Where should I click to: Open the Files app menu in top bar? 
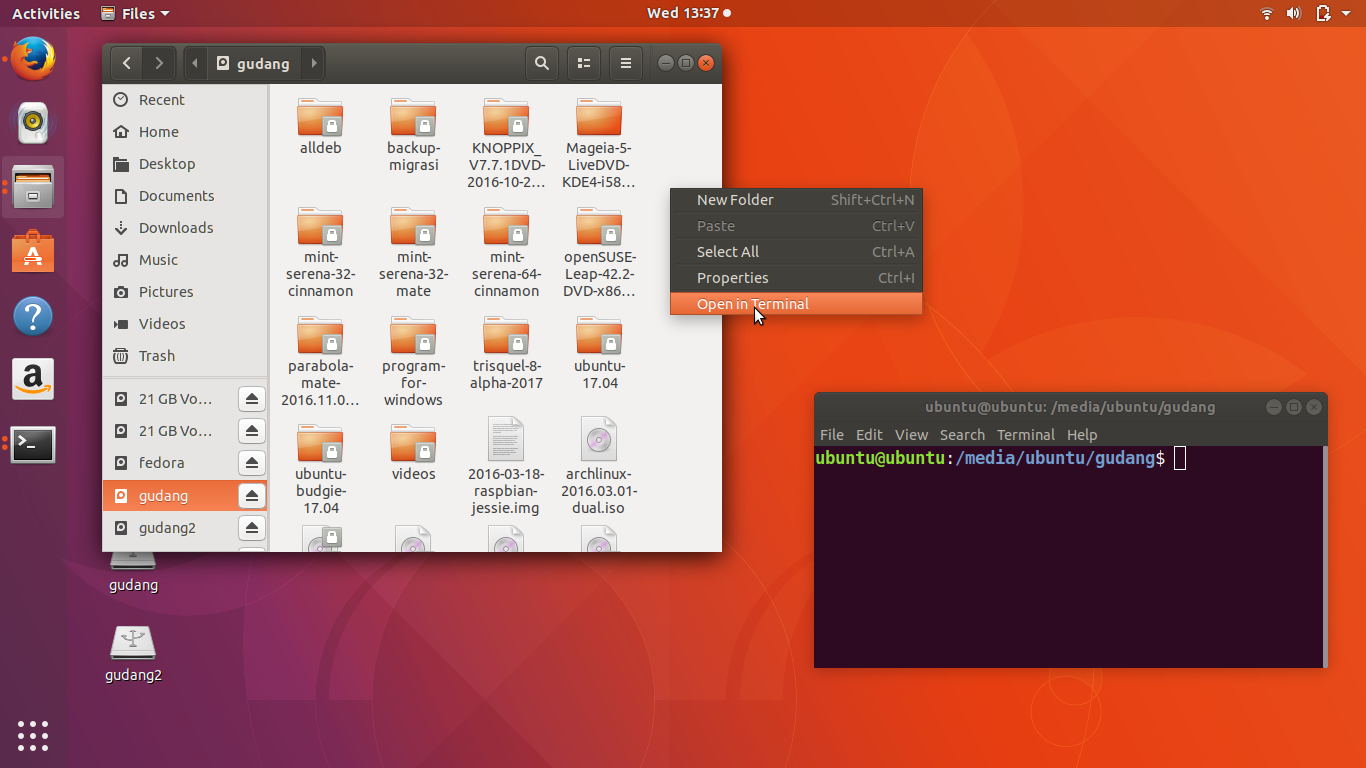point(136,13)
